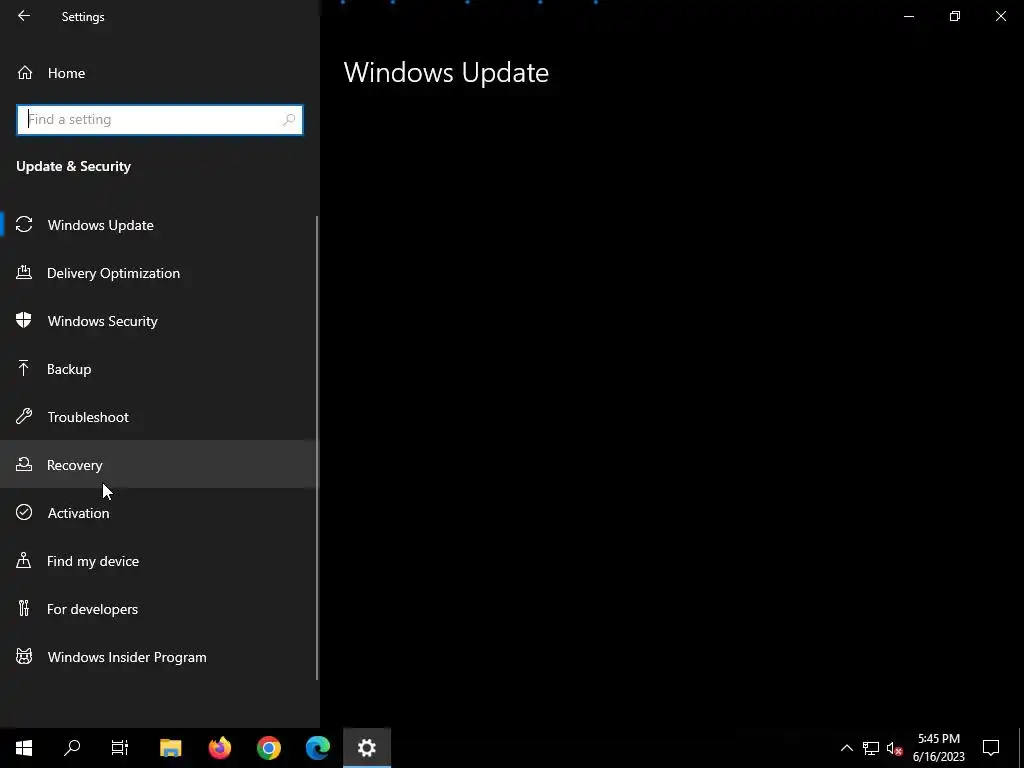Click the sidebar vertical scrollbar
The image size is (1024, 768).
317,448
